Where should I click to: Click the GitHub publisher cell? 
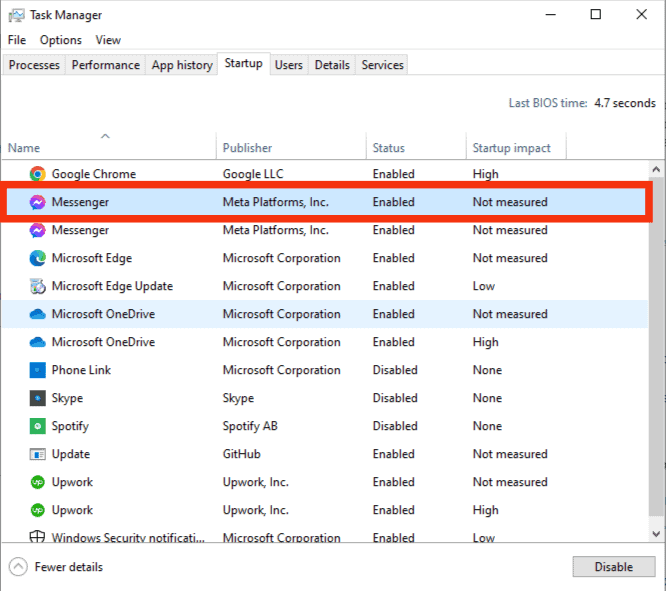tap(241, 454)
